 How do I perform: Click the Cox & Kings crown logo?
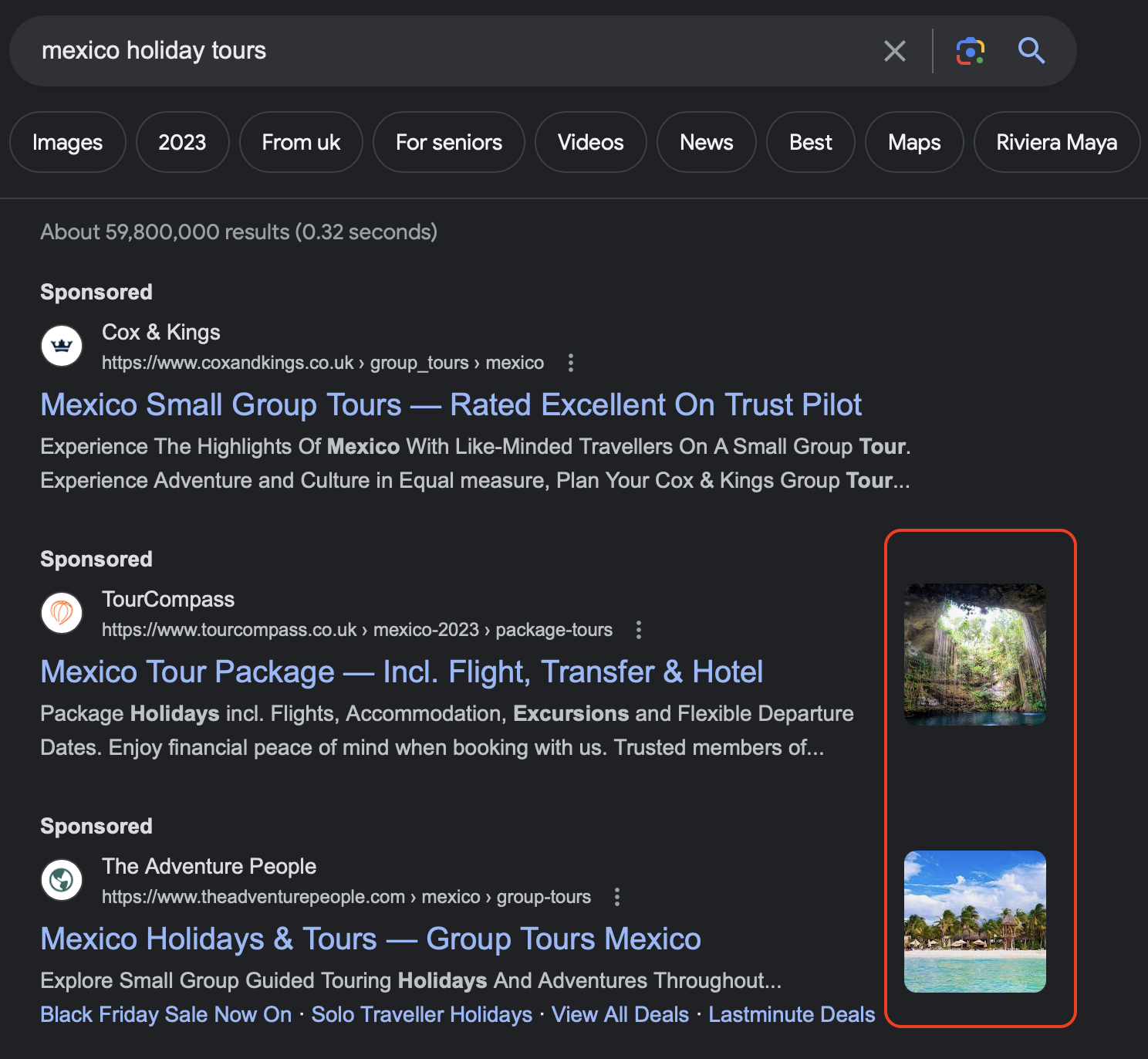click(62, 346)
